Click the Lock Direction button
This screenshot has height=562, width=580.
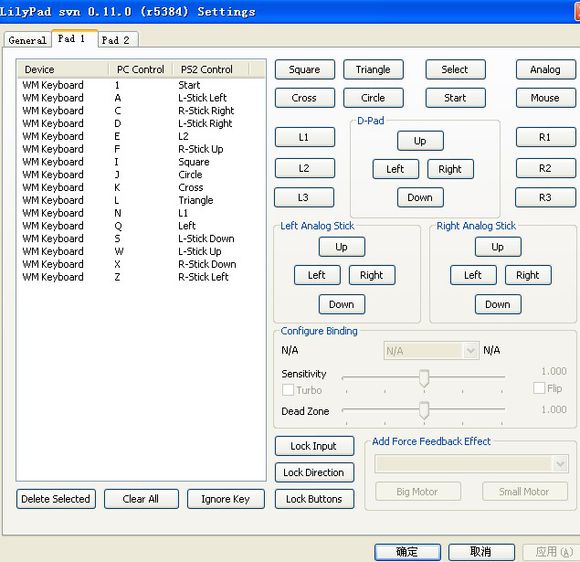pyautogui.click(x=314, y=472)
